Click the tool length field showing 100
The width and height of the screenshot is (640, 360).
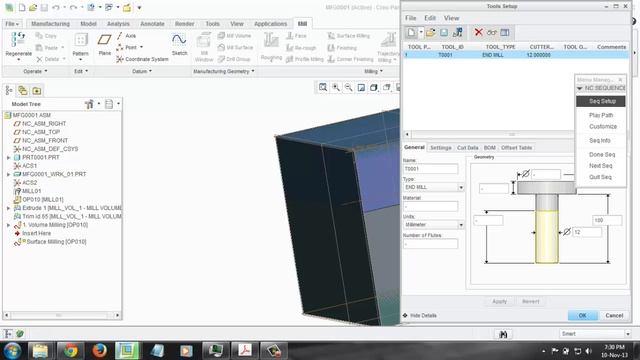(x=607, y=220)
